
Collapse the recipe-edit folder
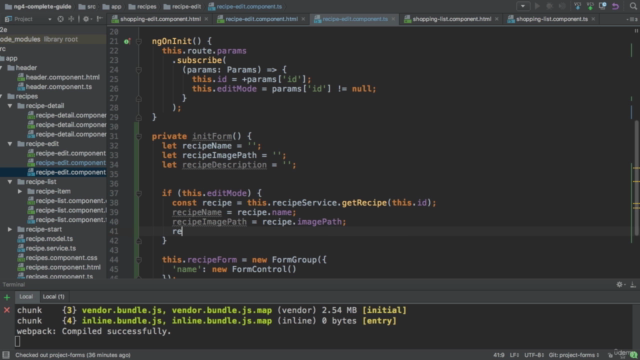click(x=10, y=144)
